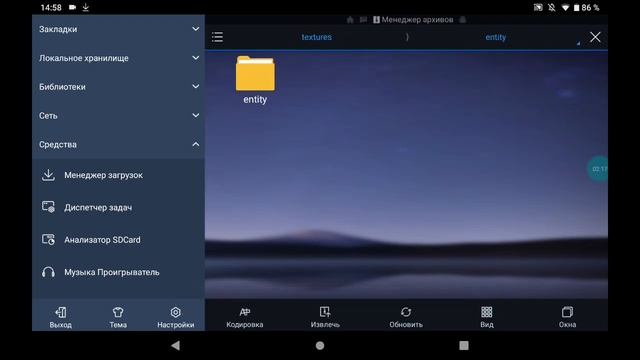This screenshot has width=640, height=360.
Task: Select entity in breadcrumb path
Action: pos(496,37)
